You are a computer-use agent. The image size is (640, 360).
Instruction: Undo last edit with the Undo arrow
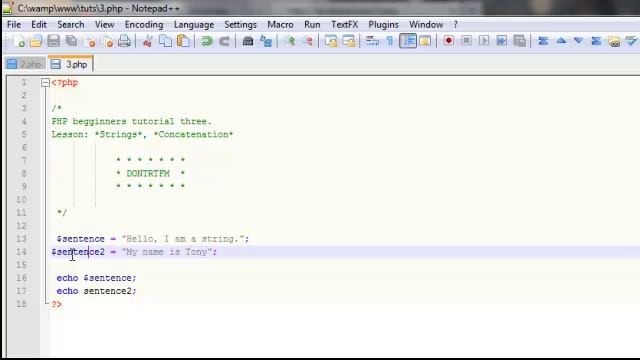(207, 41)
